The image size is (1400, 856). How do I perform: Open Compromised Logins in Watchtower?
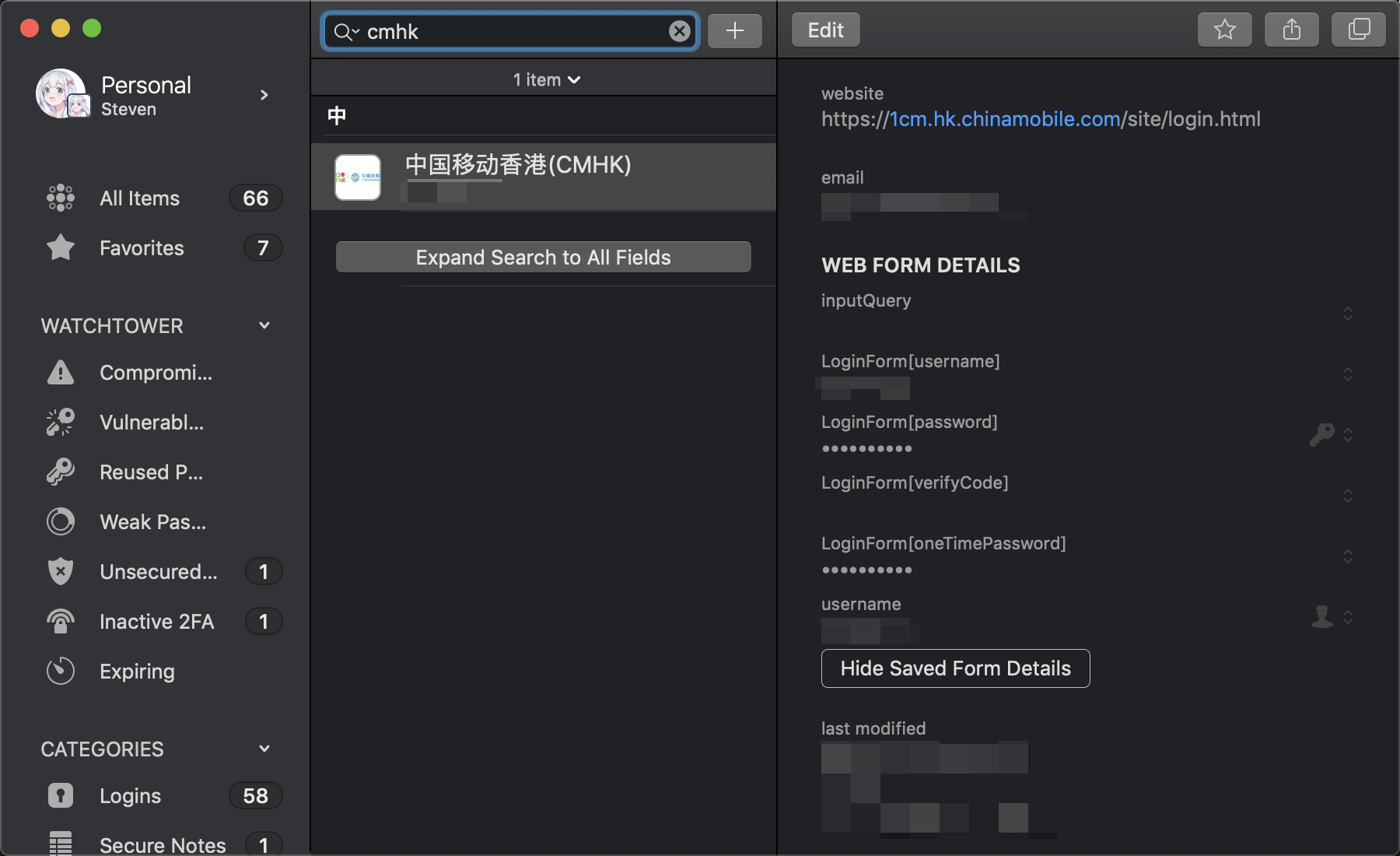[156, 373]
